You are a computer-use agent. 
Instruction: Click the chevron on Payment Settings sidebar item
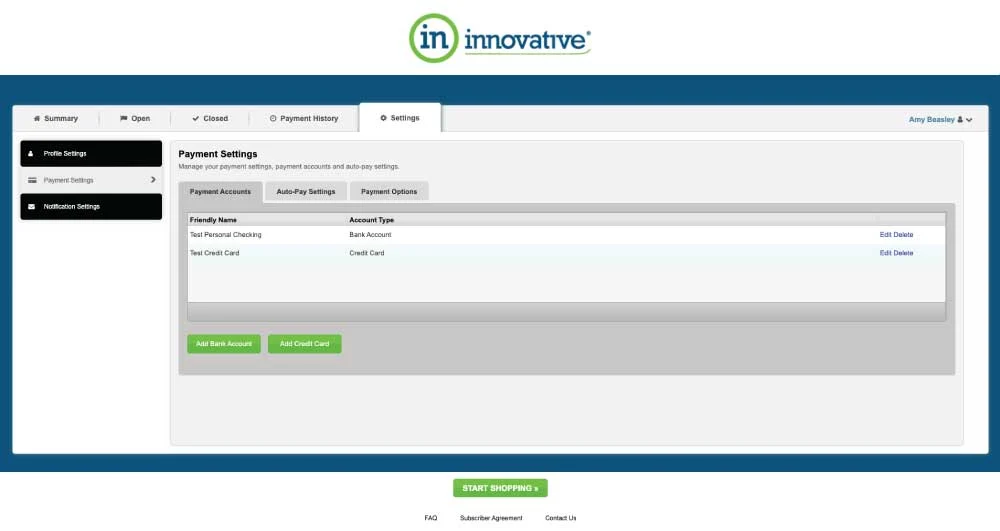coord(153,180)
